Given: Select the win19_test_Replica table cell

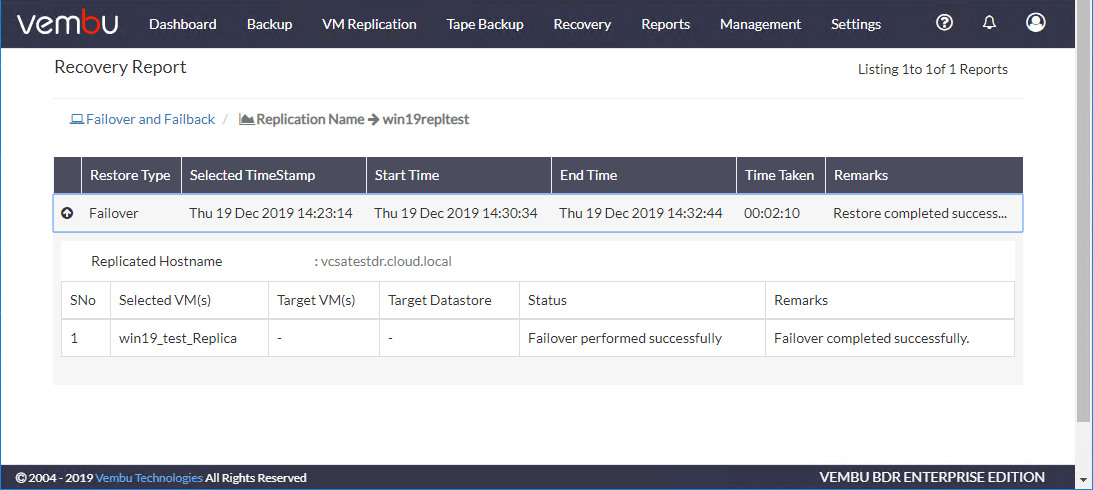Looking at the screenshot, I should [189, 339].
